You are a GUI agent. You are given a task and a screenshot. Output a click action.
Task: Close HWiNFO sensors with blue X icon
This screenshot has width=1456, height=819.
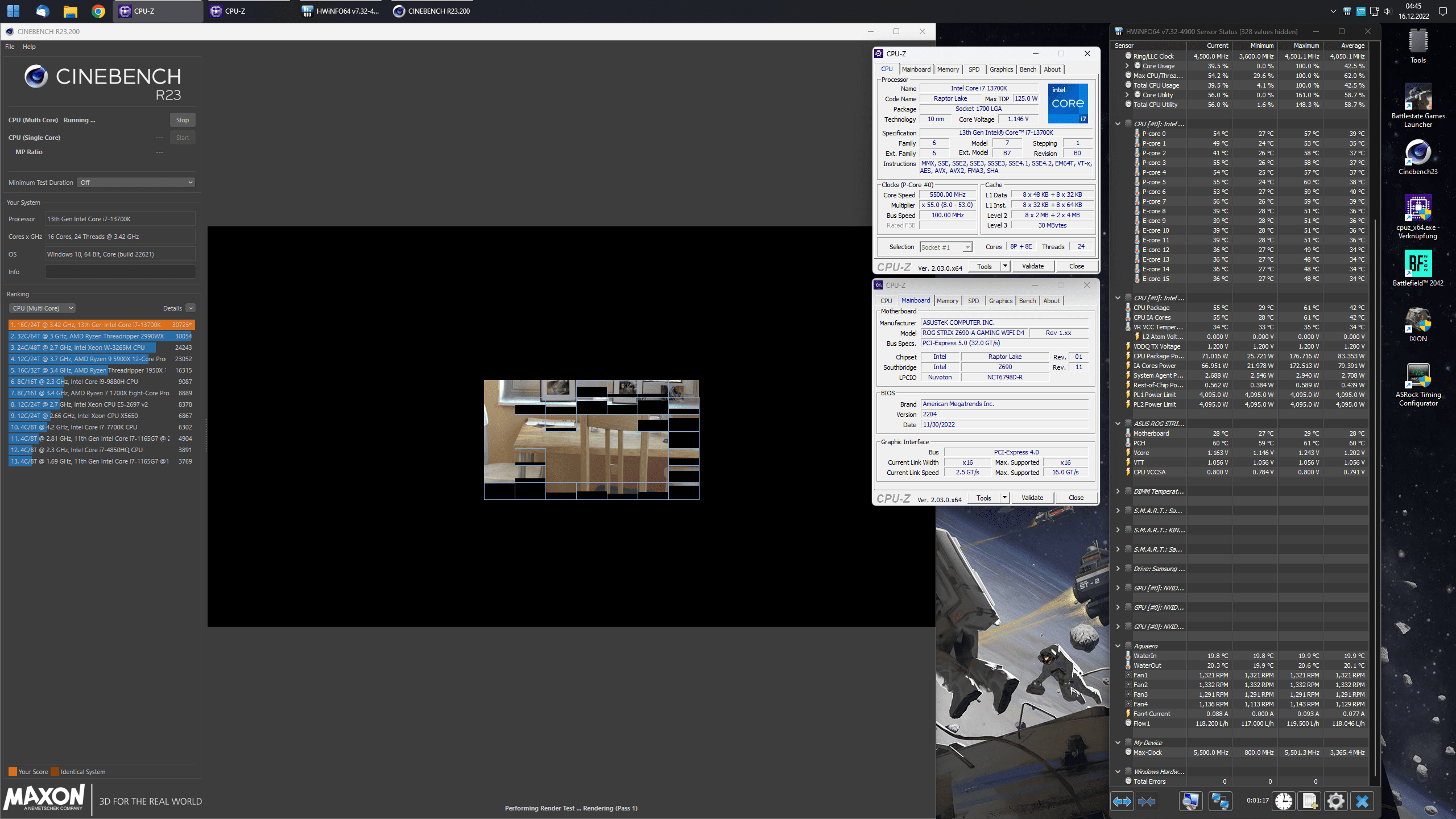coord(1362,801)
